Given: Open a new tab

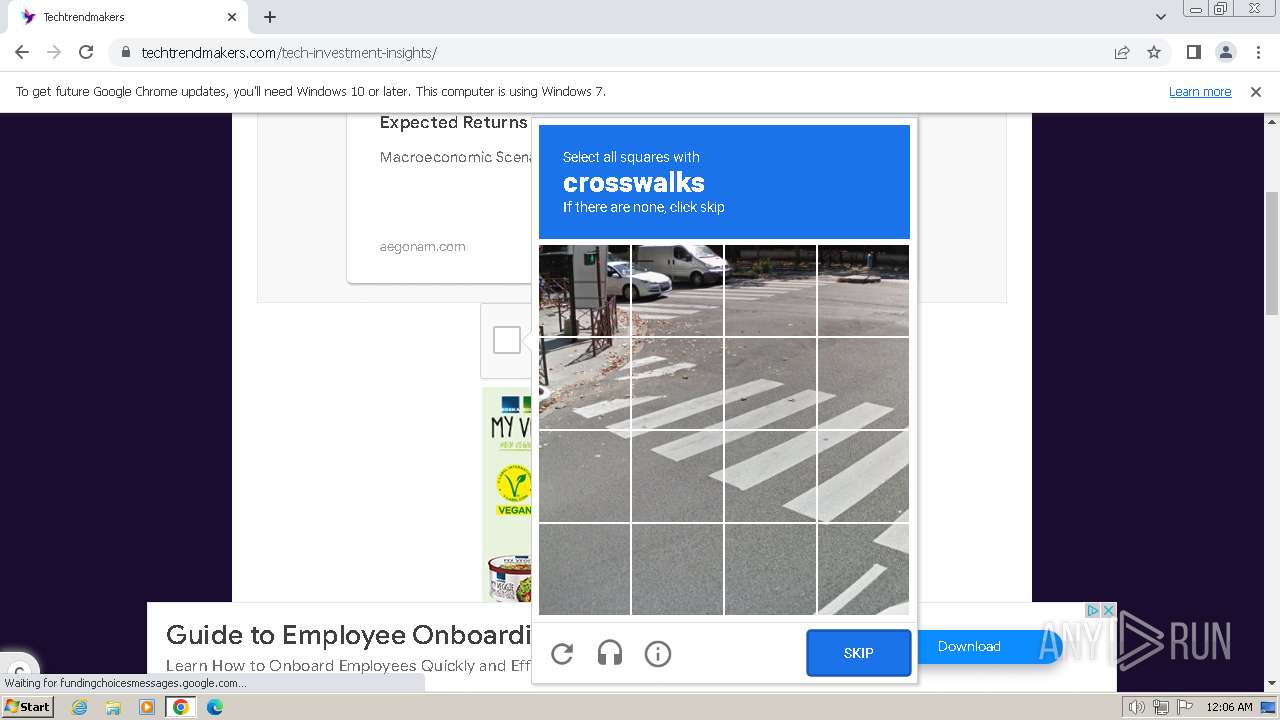Looking at the screenshot, I should tap(270, 17).
